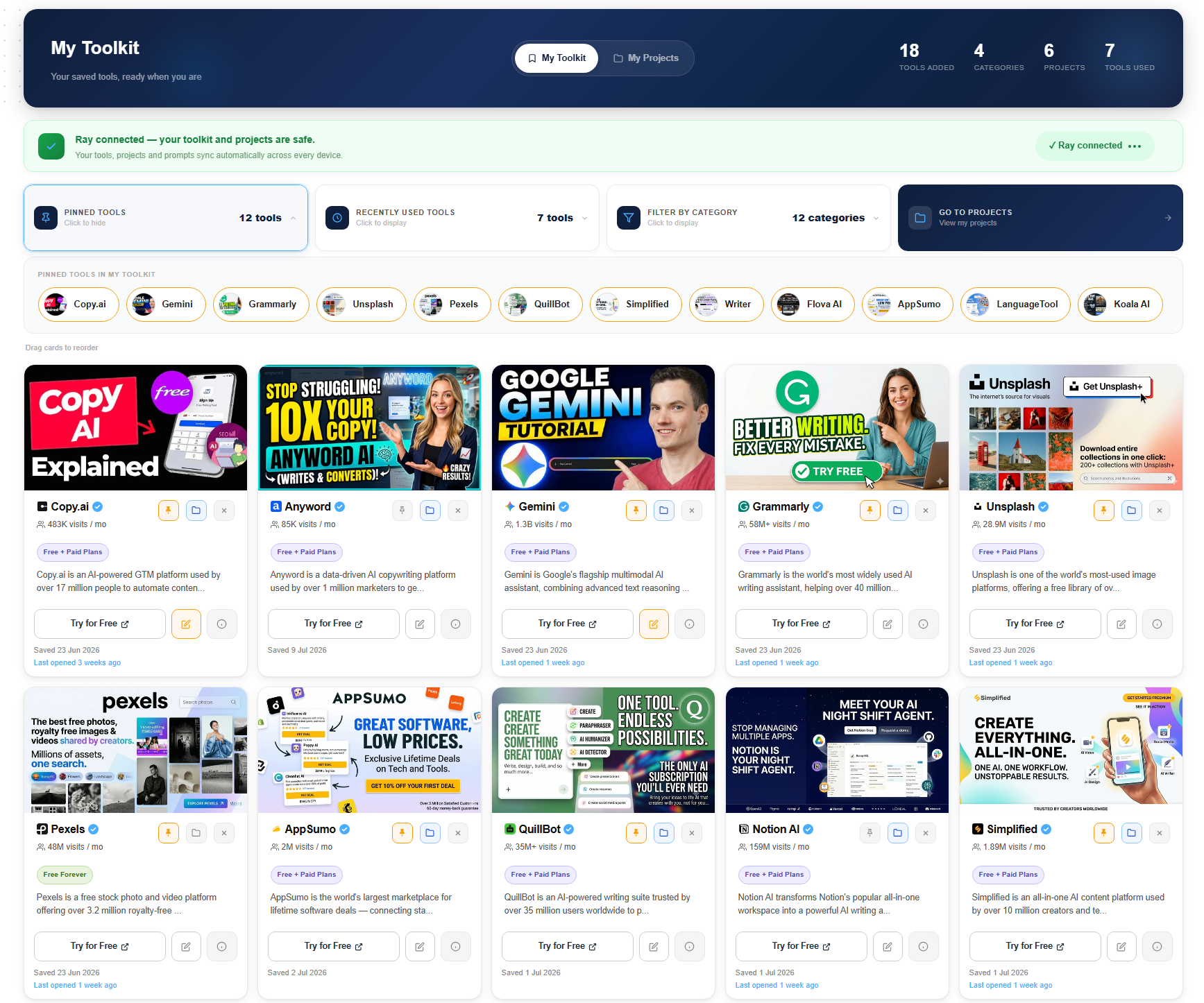The height and width of the screenshot is (1003, 1204).
Task: Click folder icon on QuillBot card
Action: tap(664, 833)
